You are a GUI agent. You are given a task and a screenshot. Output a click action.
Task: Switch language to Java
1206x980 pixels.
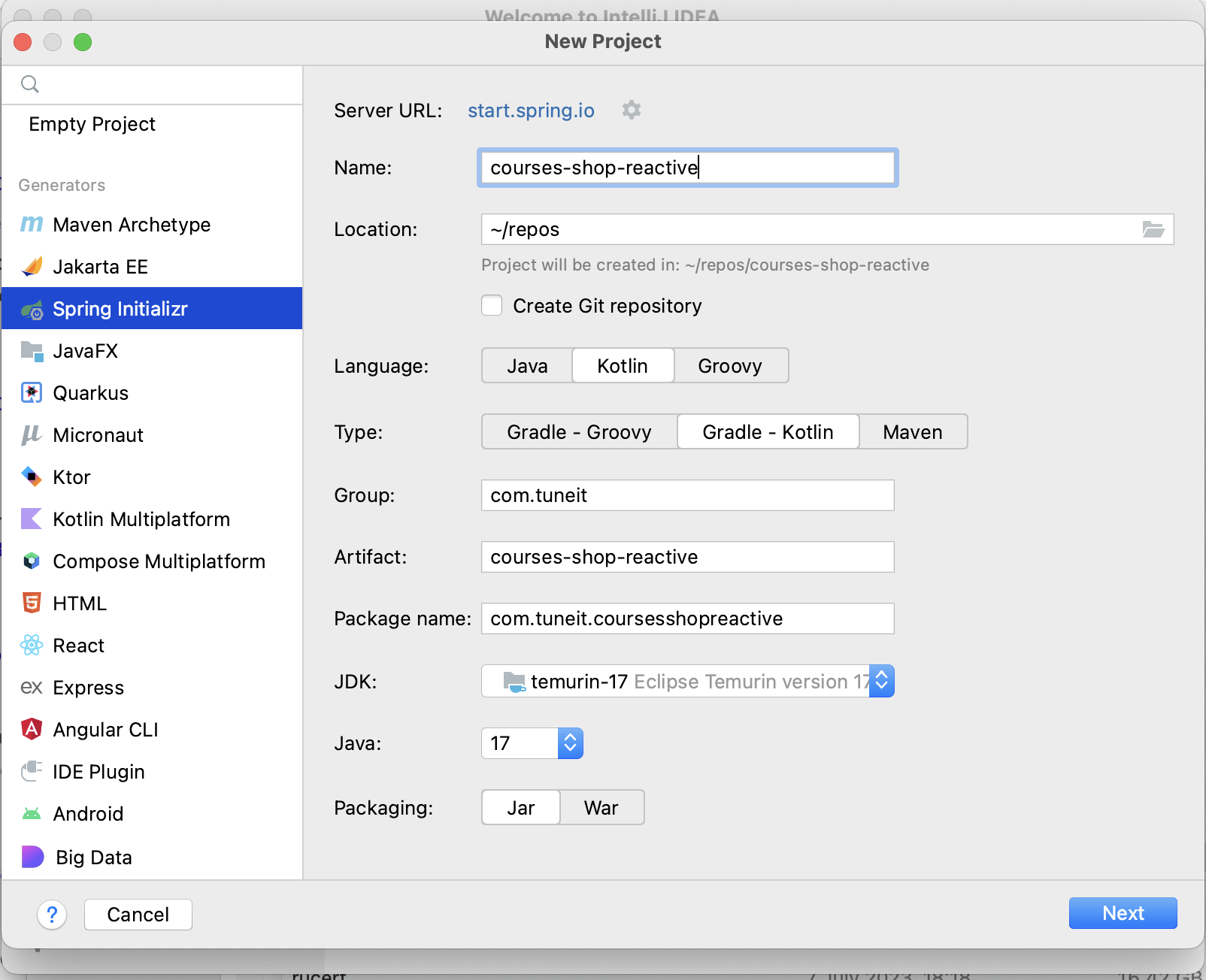point(527,366)
